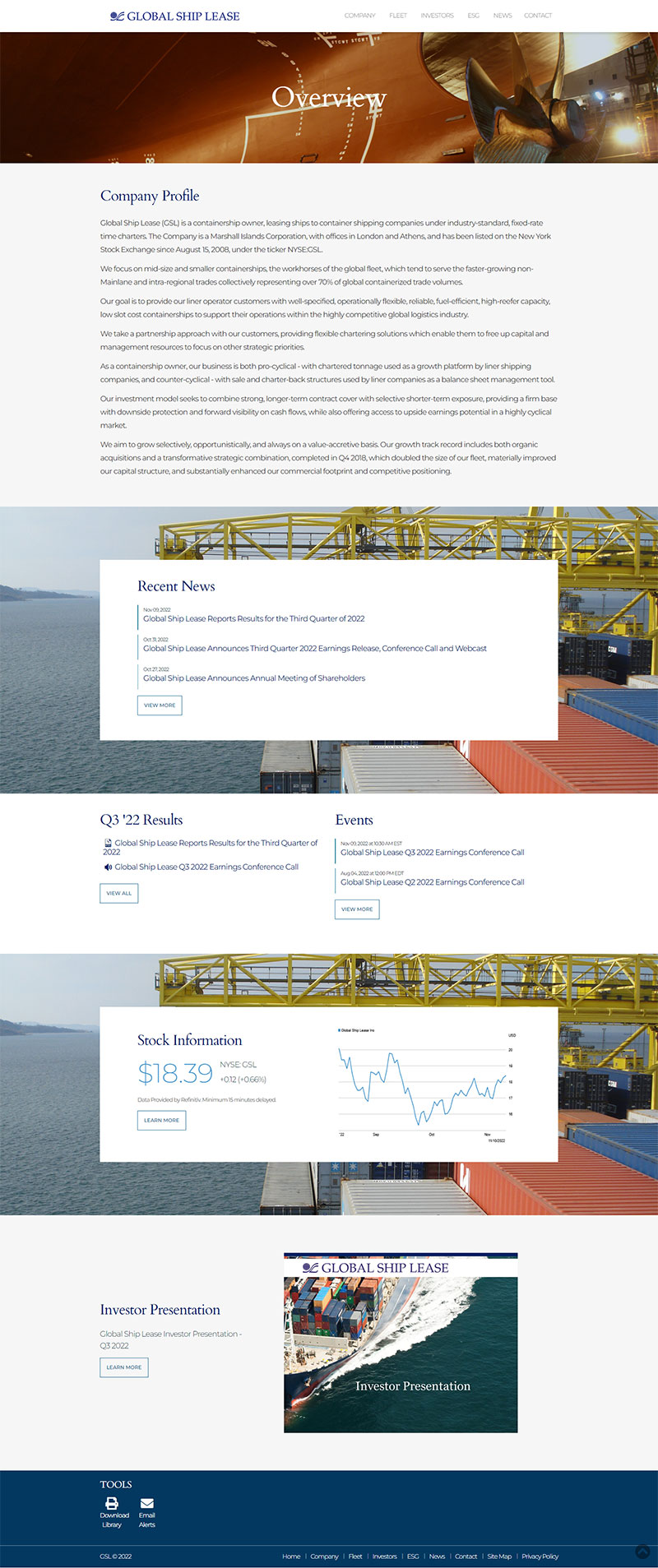Viewport: 658px width, 1568px height.
Task: Open the Annual Meeting of Shareholders news link
Action: click(x=254, y=678)
